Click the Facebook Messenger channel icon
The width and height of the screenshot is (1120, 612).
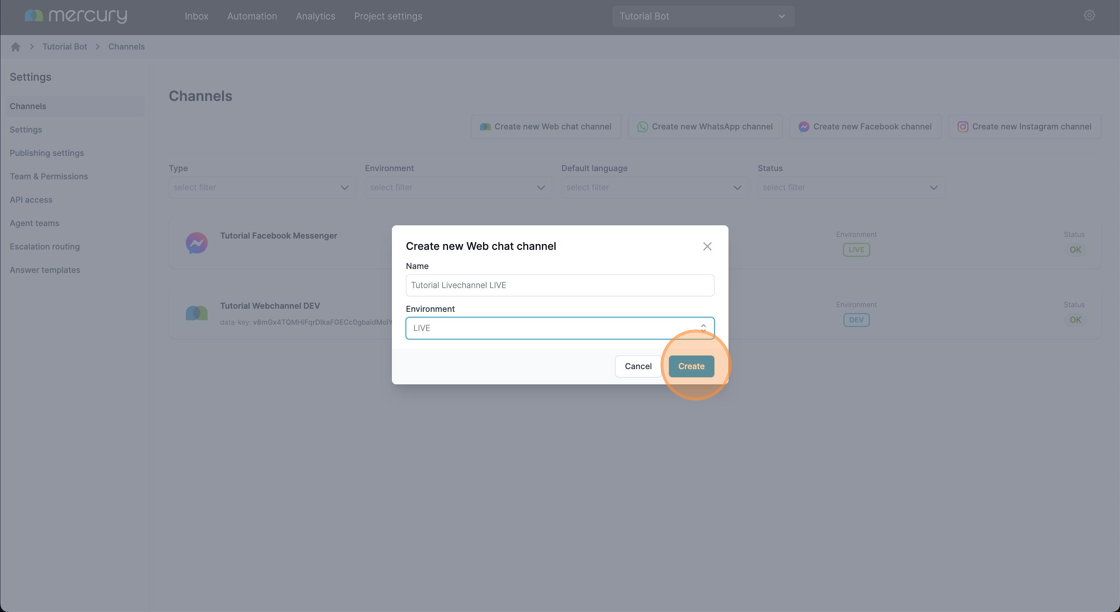pos(196,243)
